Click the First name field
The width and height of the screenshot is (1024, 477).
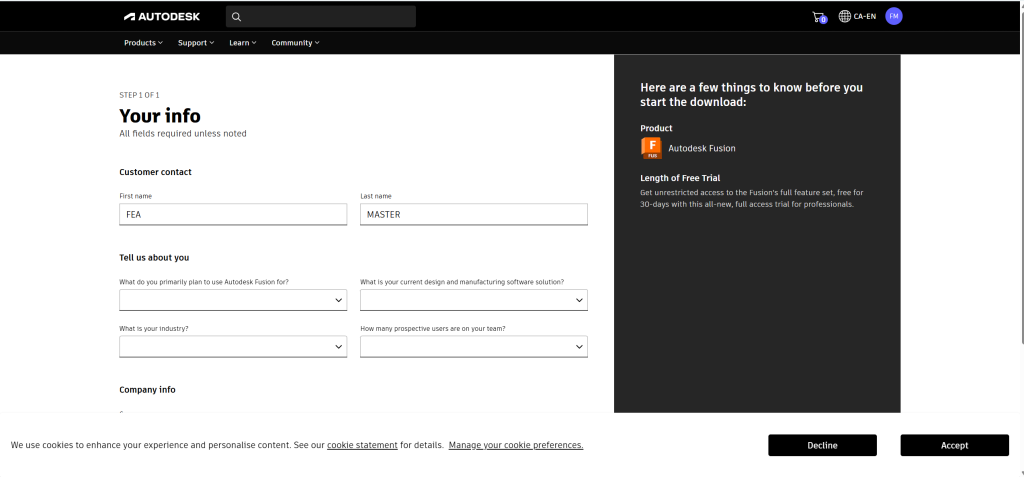point(233,214)
